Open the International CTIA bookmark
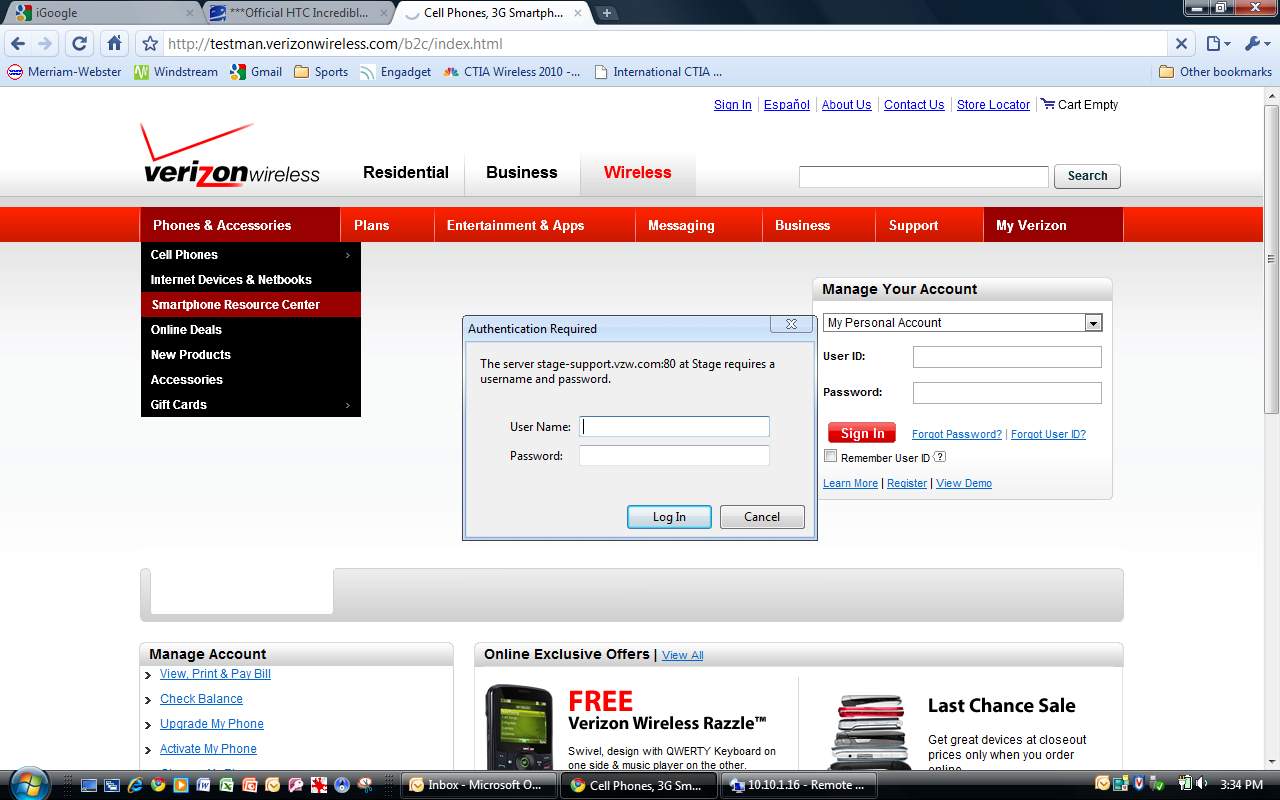This screenshot has height=800, width=1280. point(657,72)
